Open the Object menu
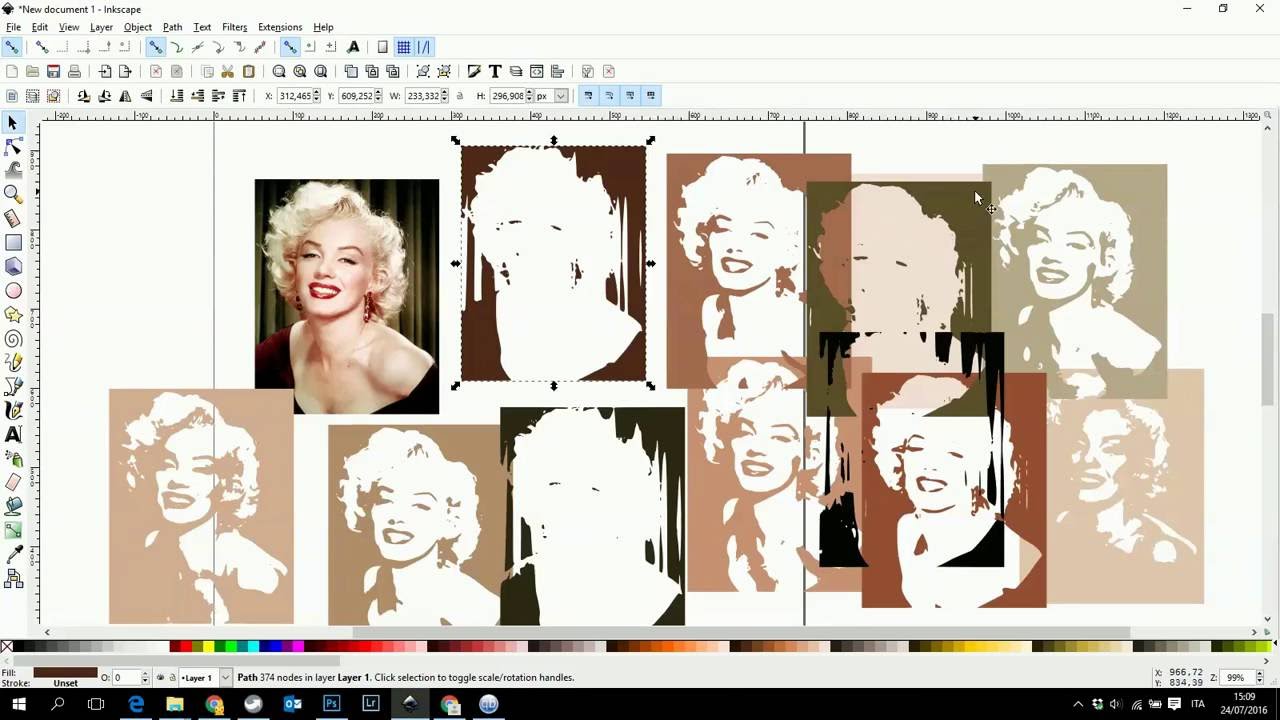The width and height of the screenshot is (1280, 720). [x=138, y=27]
